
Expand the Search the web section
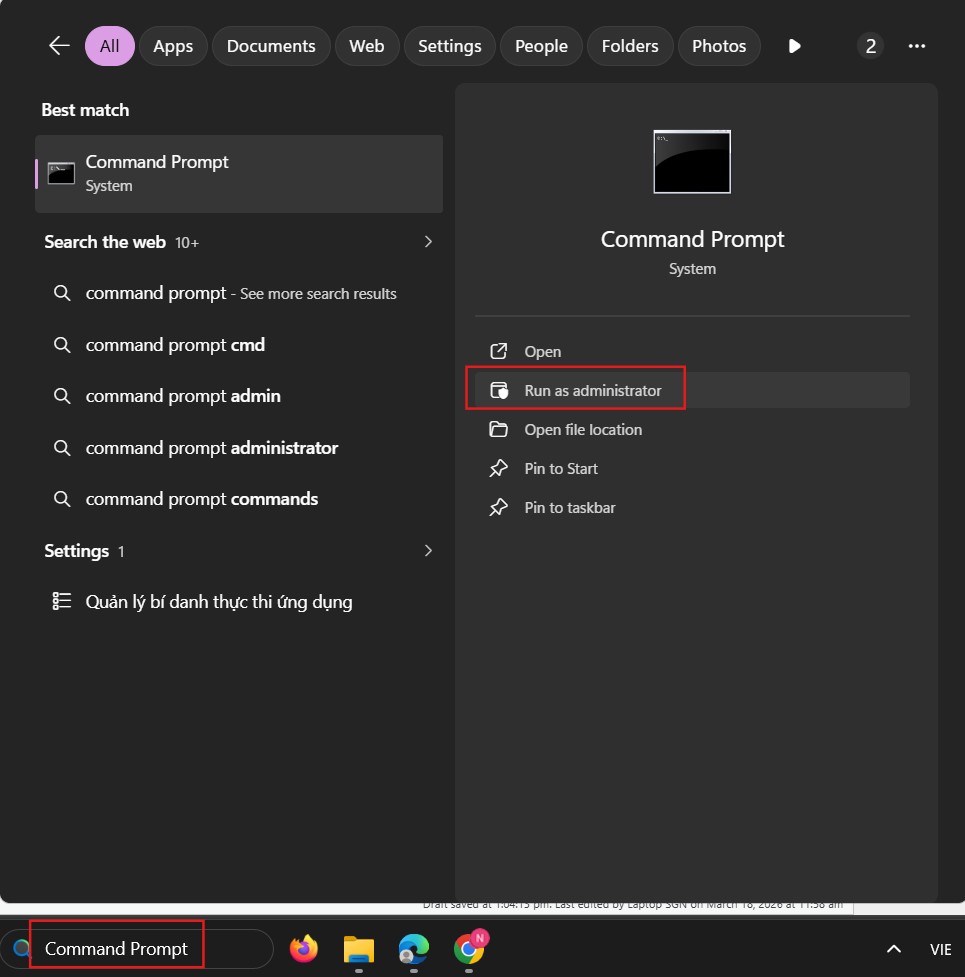tap(428, 242)
